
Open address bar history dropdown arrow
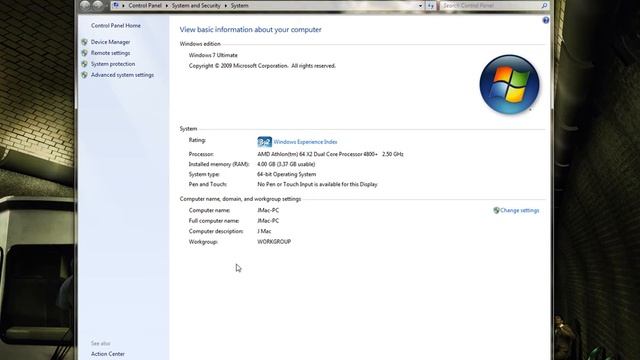click(420, 6)
